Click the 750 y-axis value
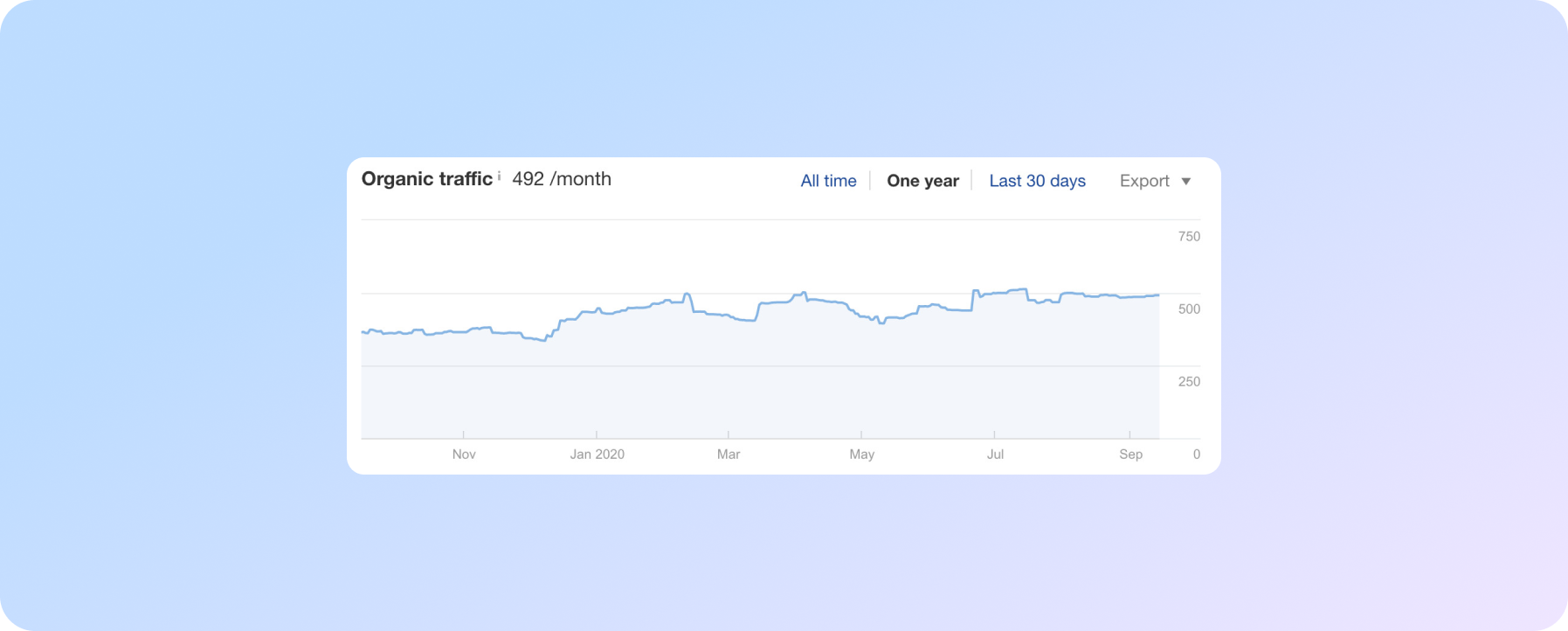 pyautogui.click(x=1189, y=237)
